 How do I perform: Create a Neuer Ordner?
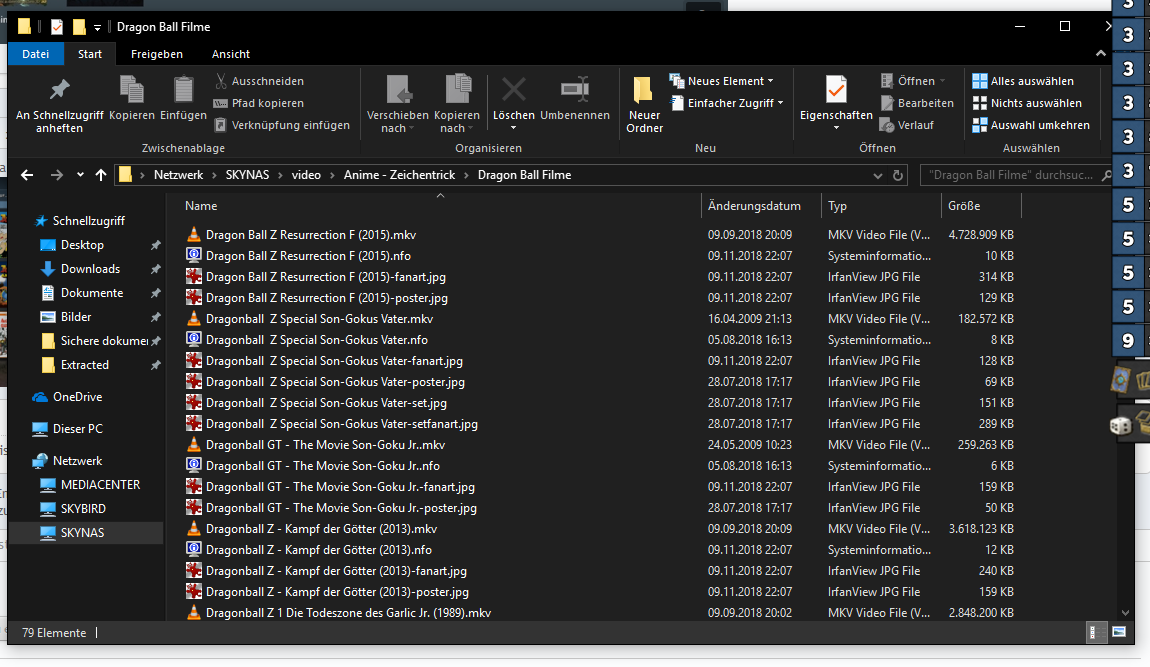click(x=645, y=105)
